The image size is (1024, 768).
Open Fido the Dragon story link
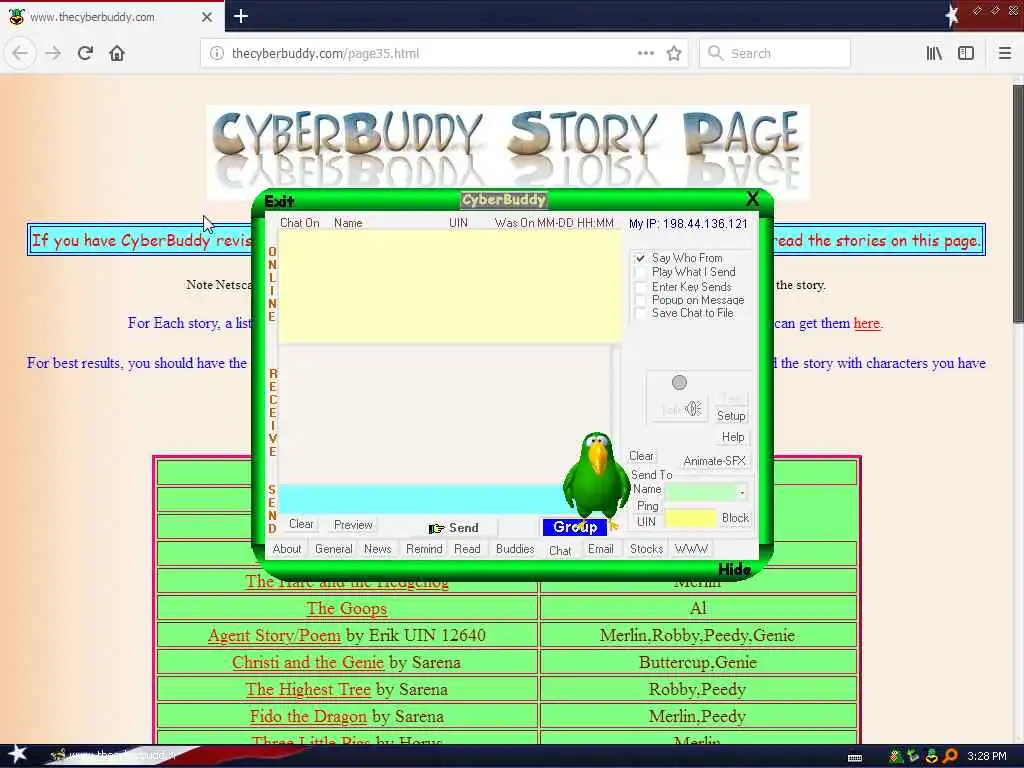point(308,716)
